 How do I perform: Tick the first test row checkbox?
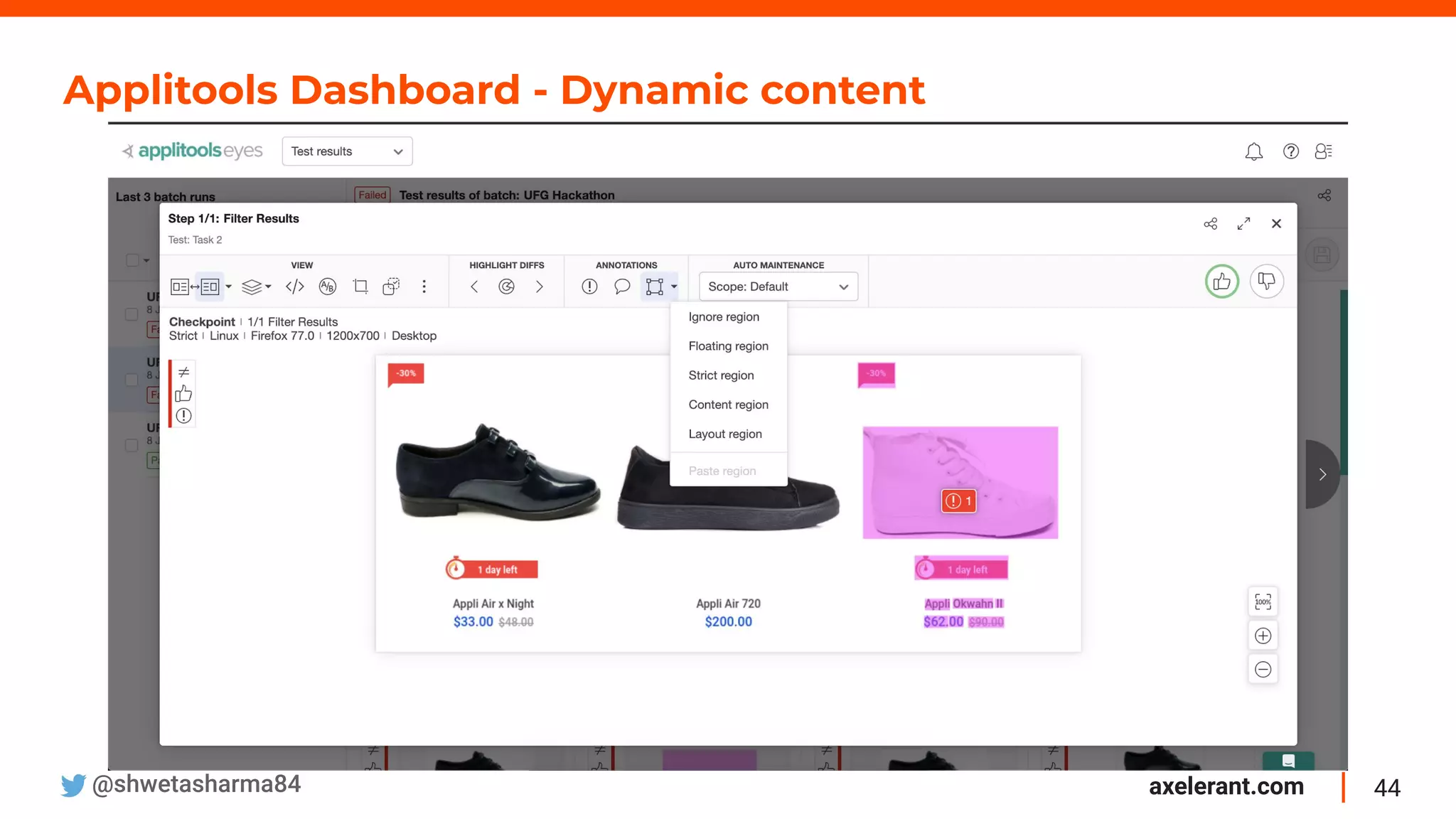132,314
